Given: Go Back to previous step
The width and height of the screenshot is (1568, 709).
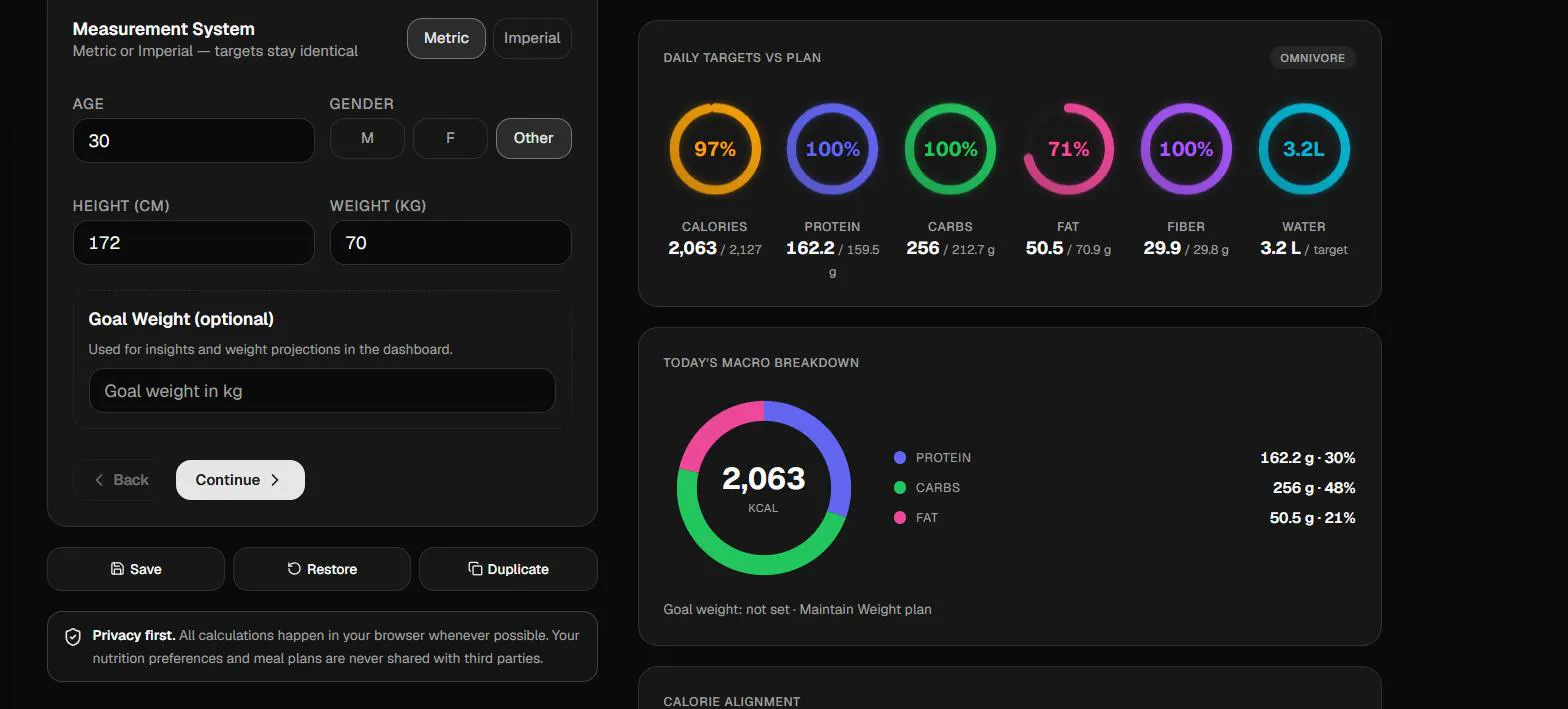Looking at the screenshot, I should coord(121,480).
